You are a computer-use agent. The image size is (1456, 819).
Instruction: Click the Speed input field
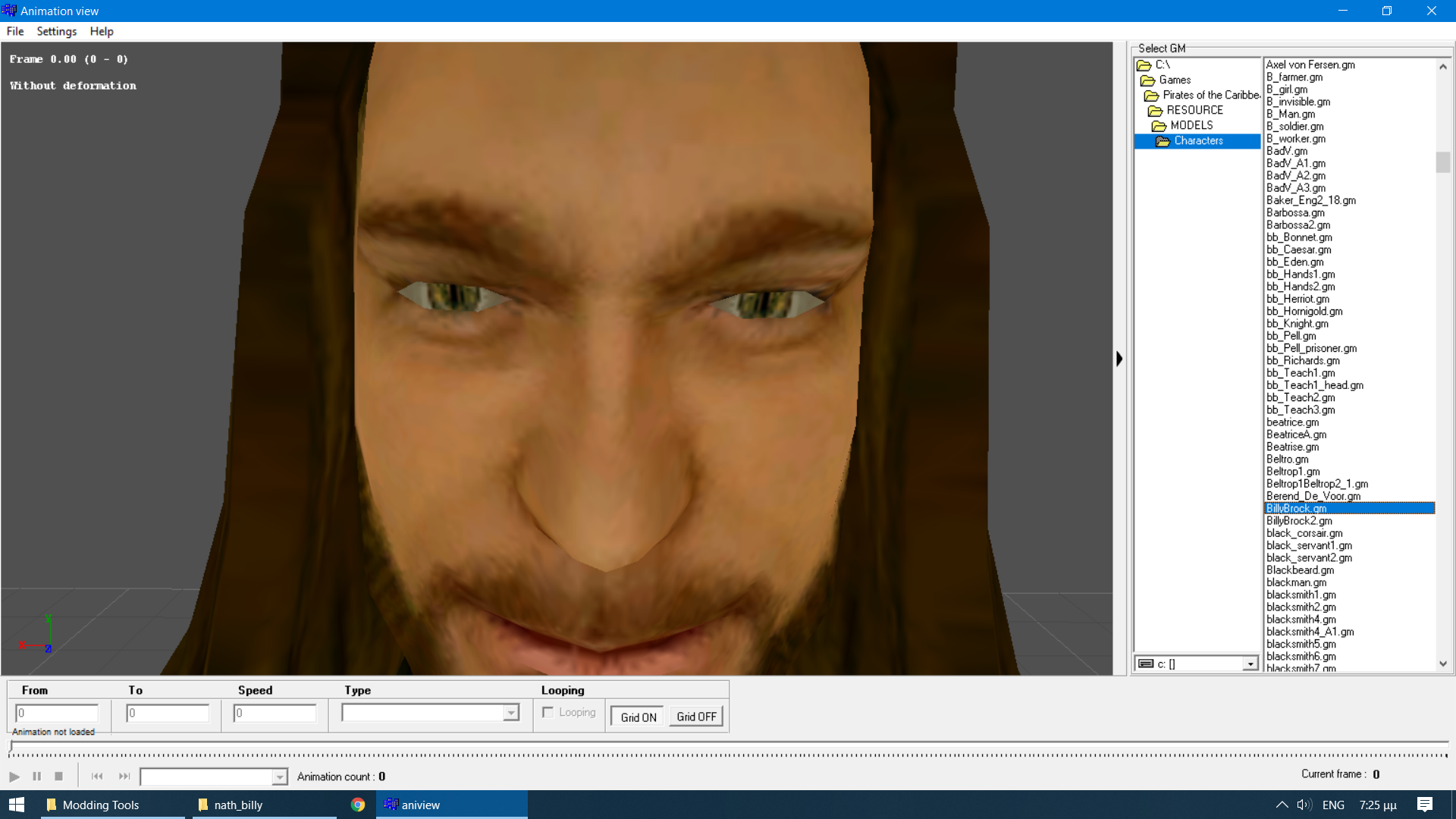(275, 714)
